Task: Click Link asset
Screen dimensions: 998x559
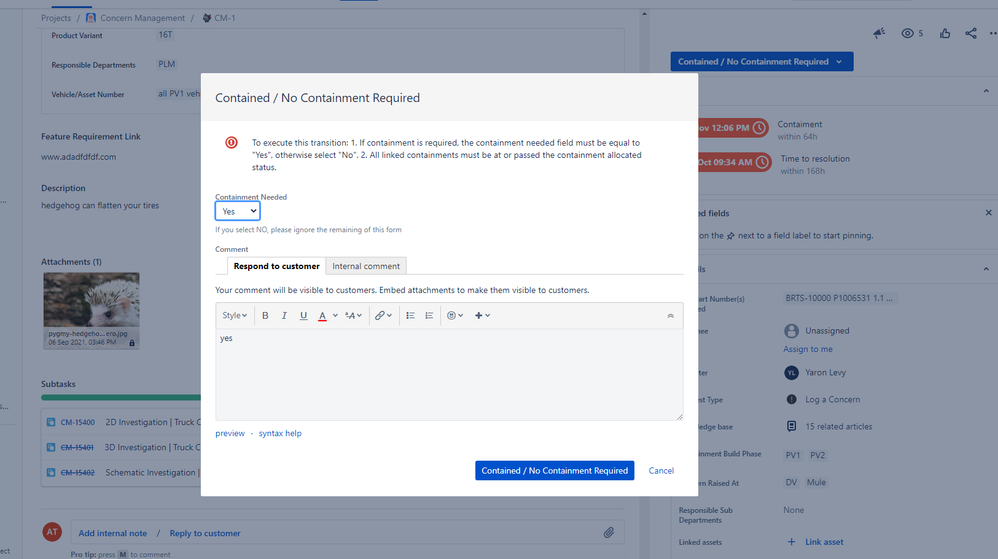Action: click(x=824, y=542)
